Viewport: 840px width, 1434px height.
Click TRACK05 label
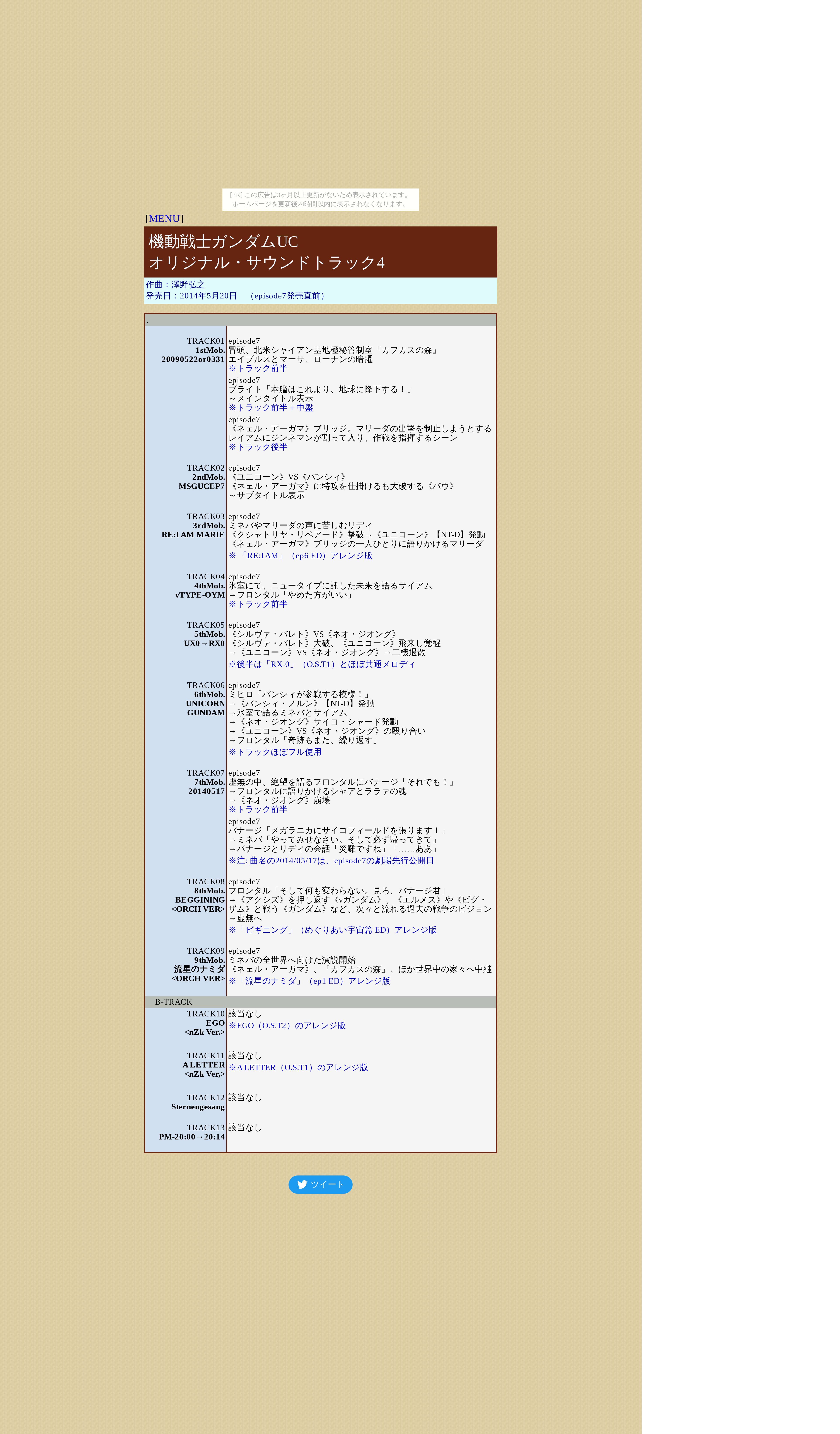(x=206, y=625)
